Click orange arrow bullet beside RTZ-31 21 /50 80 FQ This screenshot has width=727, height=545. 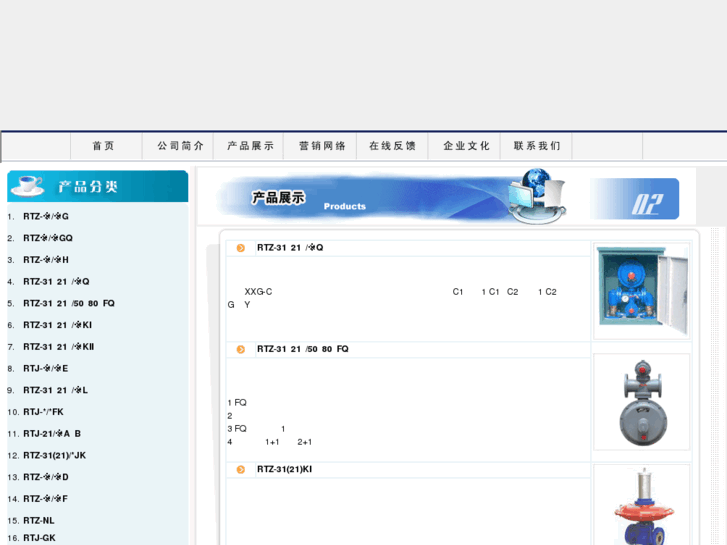click(x=241, y=349)
